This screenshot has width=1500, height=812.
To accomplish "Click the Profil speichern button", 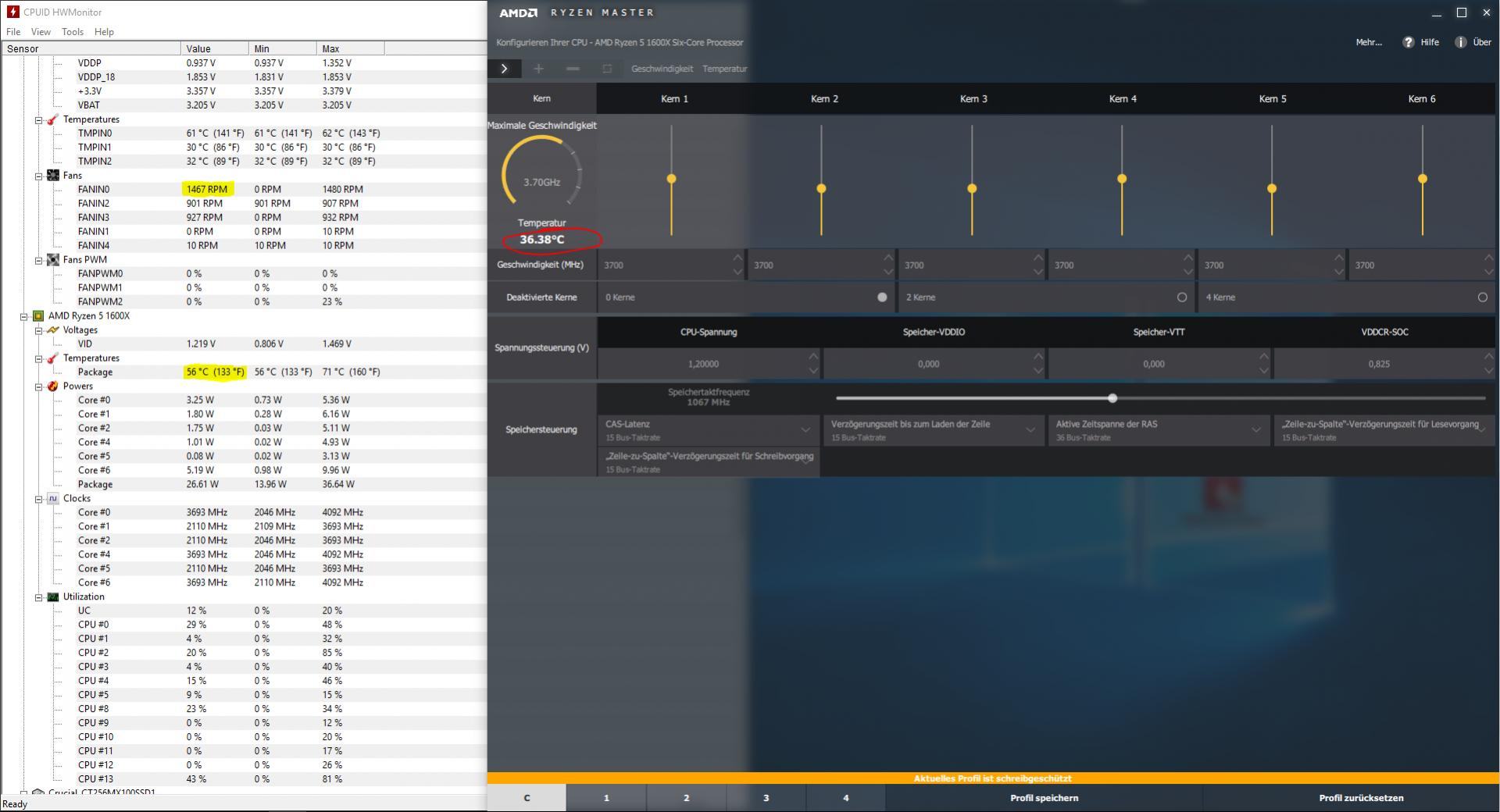I will tap(1045, 798).
